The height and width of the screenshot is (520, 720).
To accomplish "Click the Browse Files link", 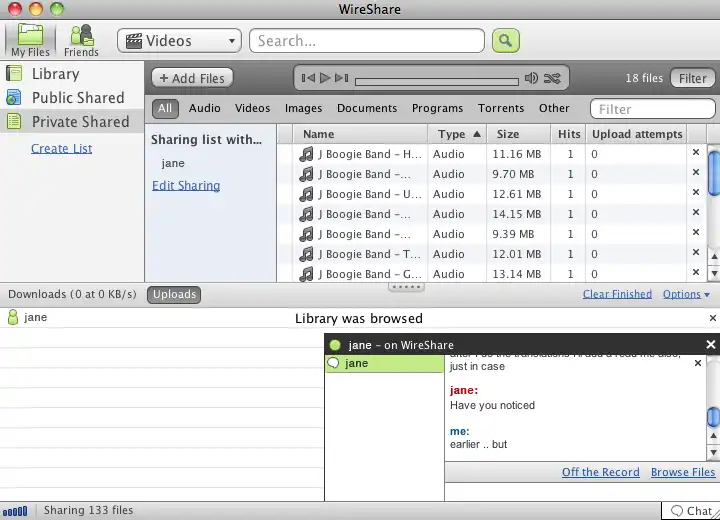I will (683, 472).
